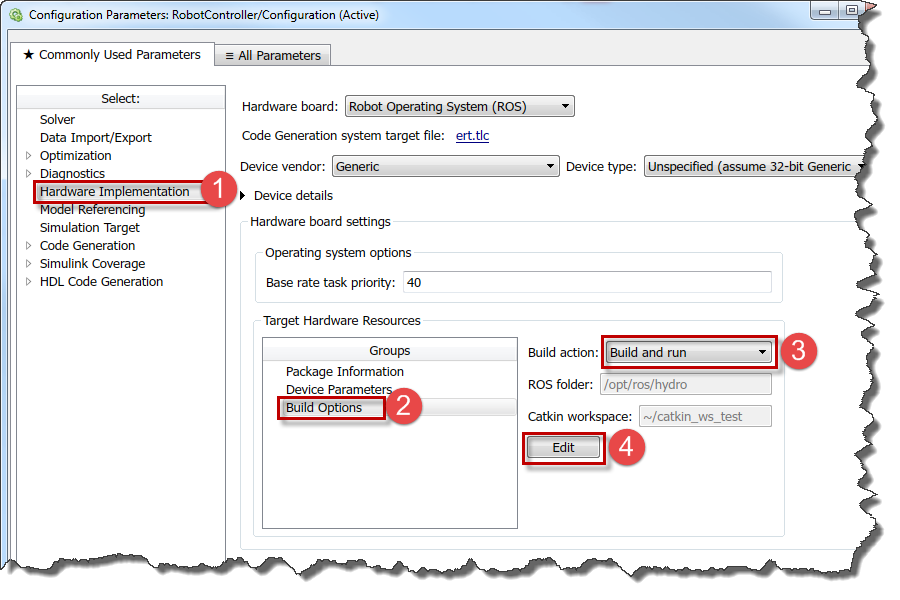Select Hardware Implementation in the list
The width and height of the screenshot is (900, 600).
pyautogui.click(x=115, y=192)
